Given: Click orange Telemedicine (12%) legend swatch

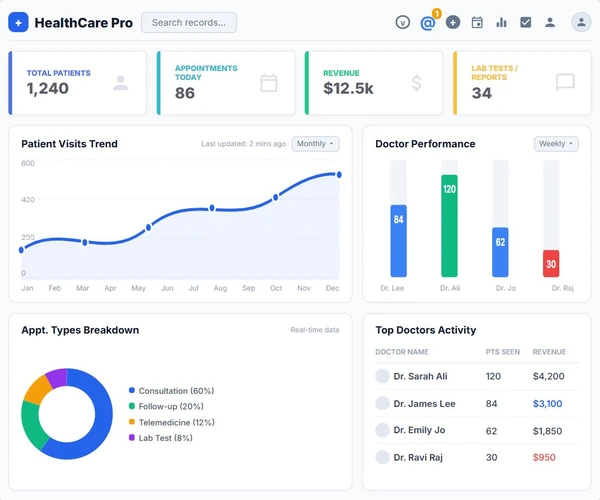Looking at the screenshot, I should point(132,422).
